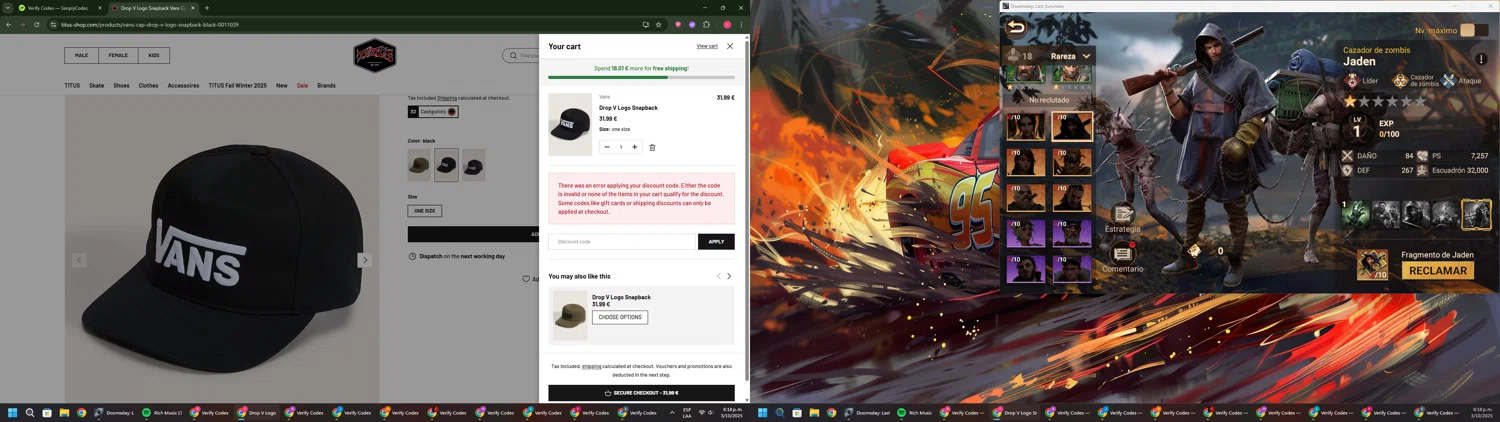The height and width of the screenshot is (422, 1500).
Task: Click the free shipping progress bar
Action: (641, 77)
